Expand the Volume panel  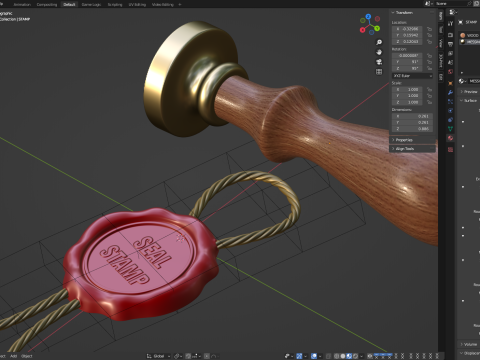point(470,344)
